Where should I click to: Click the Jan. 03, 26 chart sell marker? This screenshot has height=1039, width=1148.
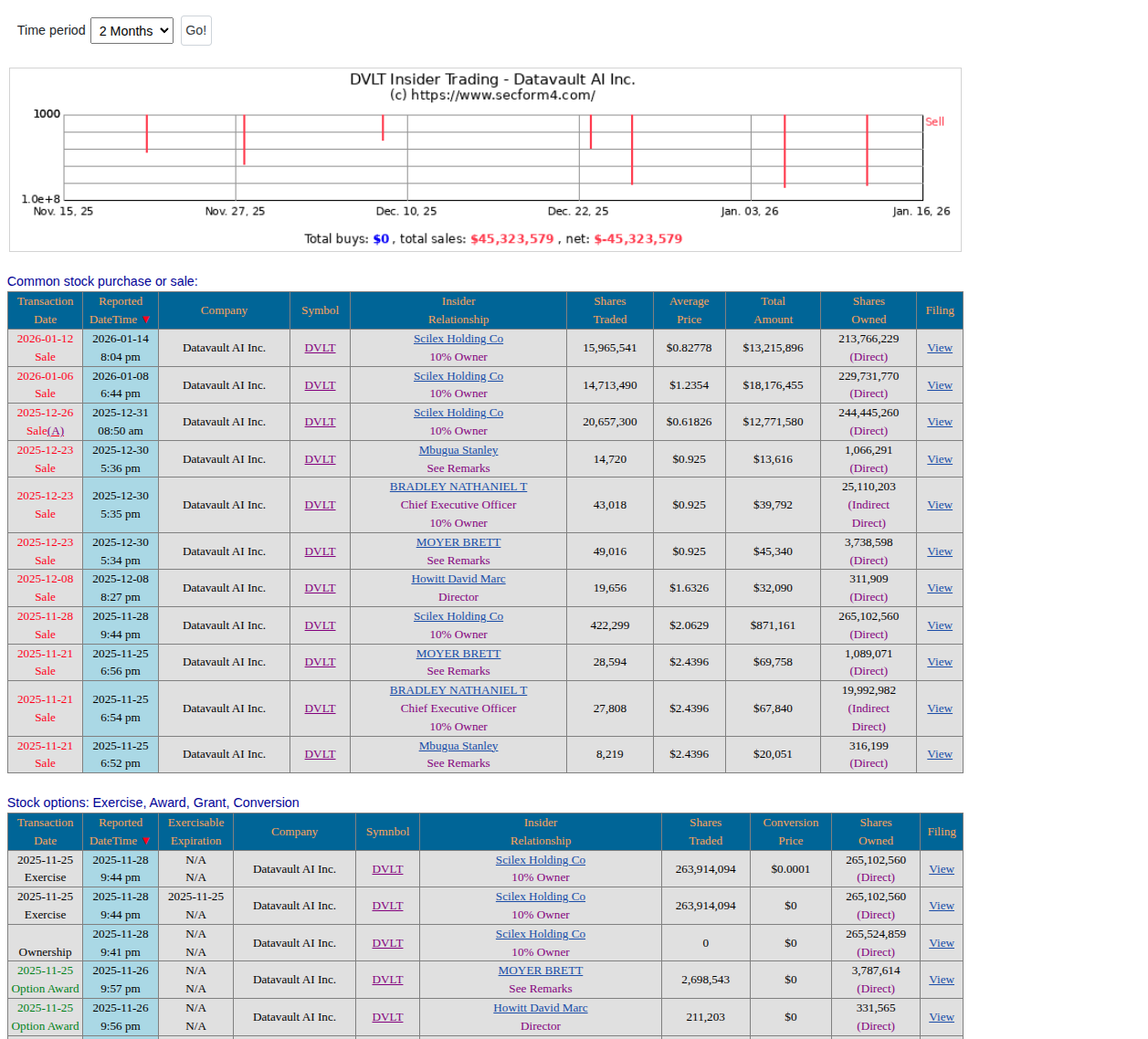785,151
